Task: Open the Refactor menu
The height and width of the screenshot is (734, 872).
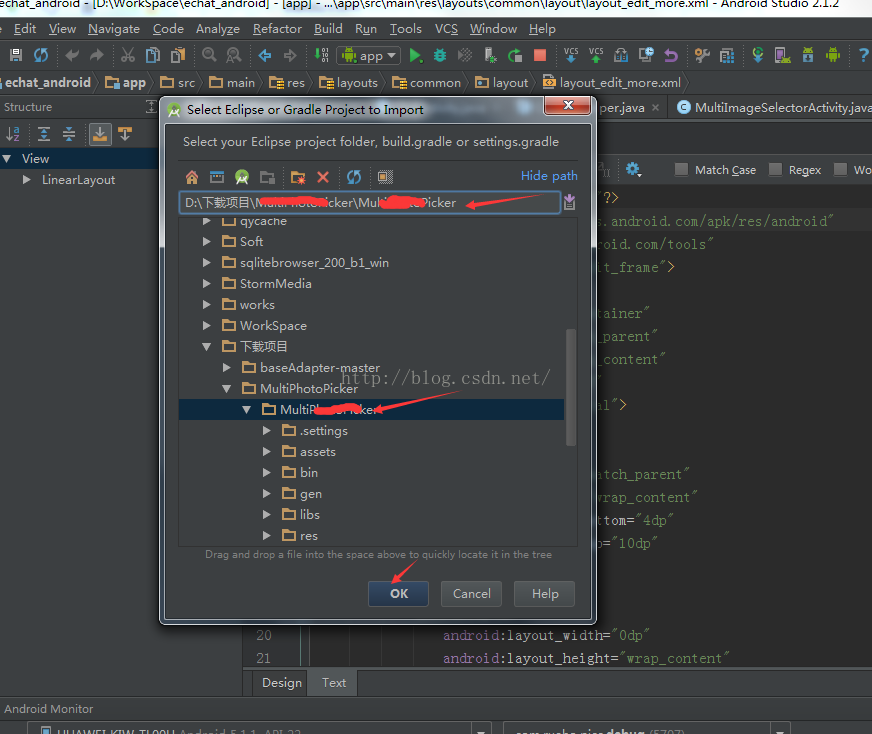Action: click(277, 29)
